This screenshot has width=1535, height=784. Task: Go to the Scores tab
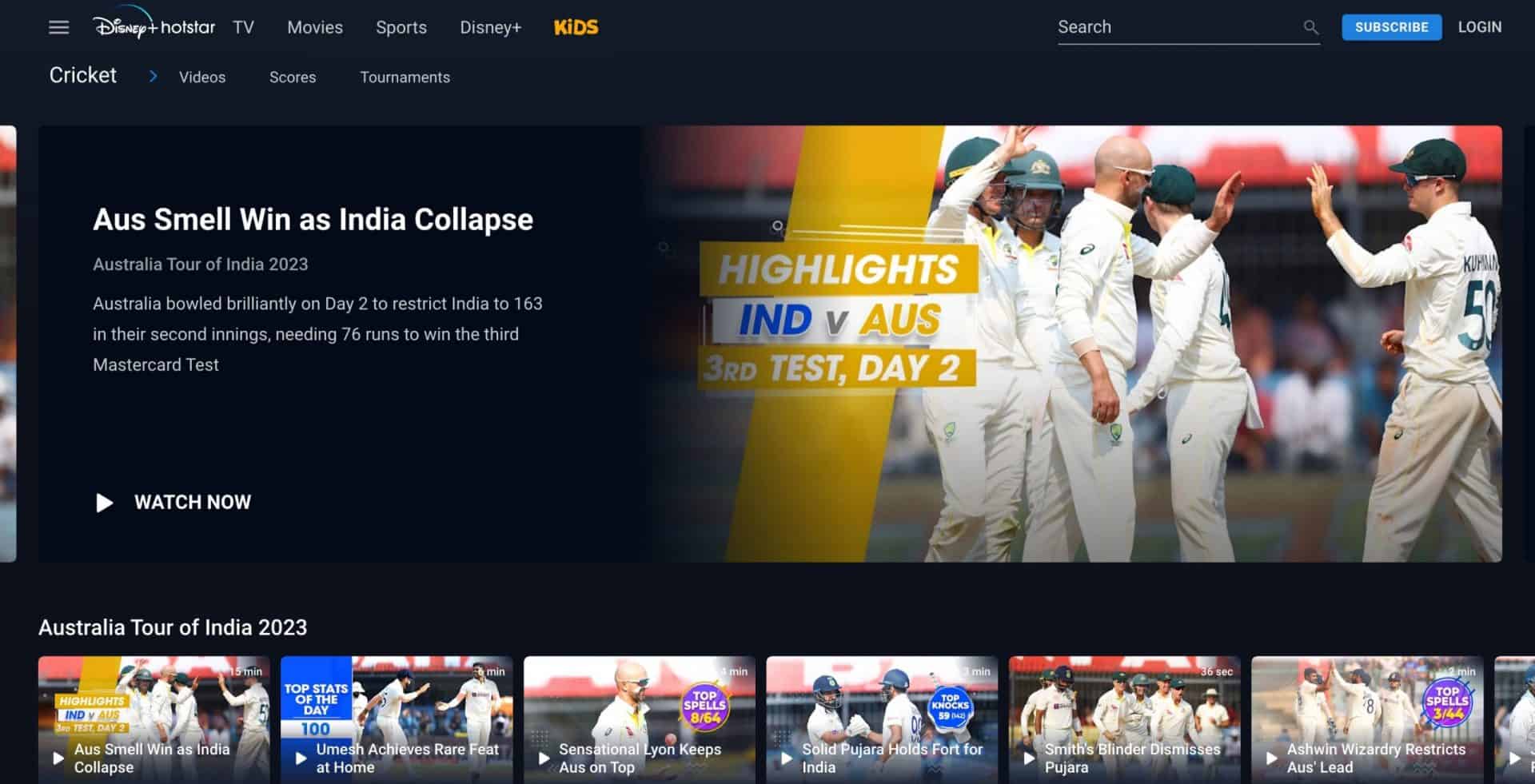[x=293, y=78]
